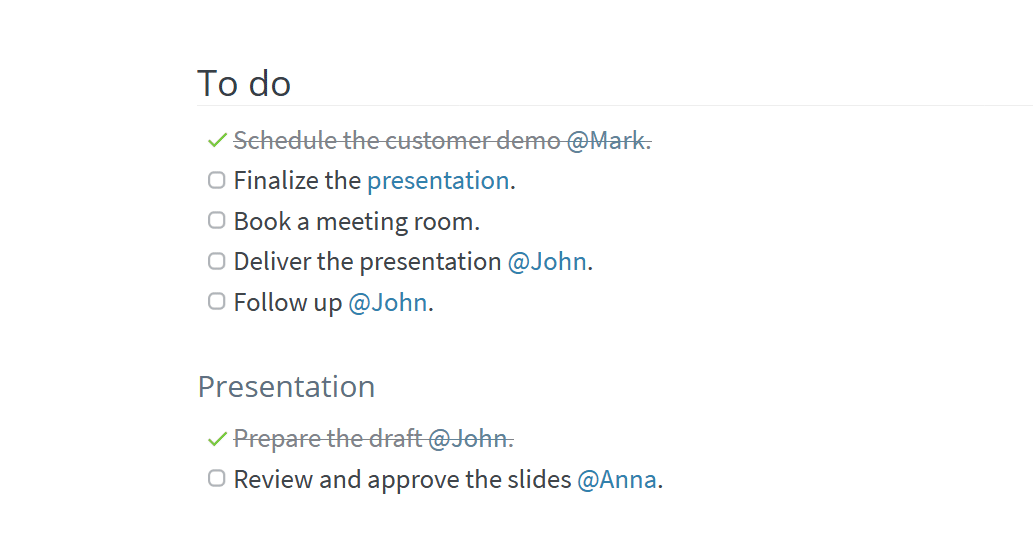The image size is (1033, 543).
Task: Click the Prepare the draft struck-through text
Action: click(x=328, y=439)
